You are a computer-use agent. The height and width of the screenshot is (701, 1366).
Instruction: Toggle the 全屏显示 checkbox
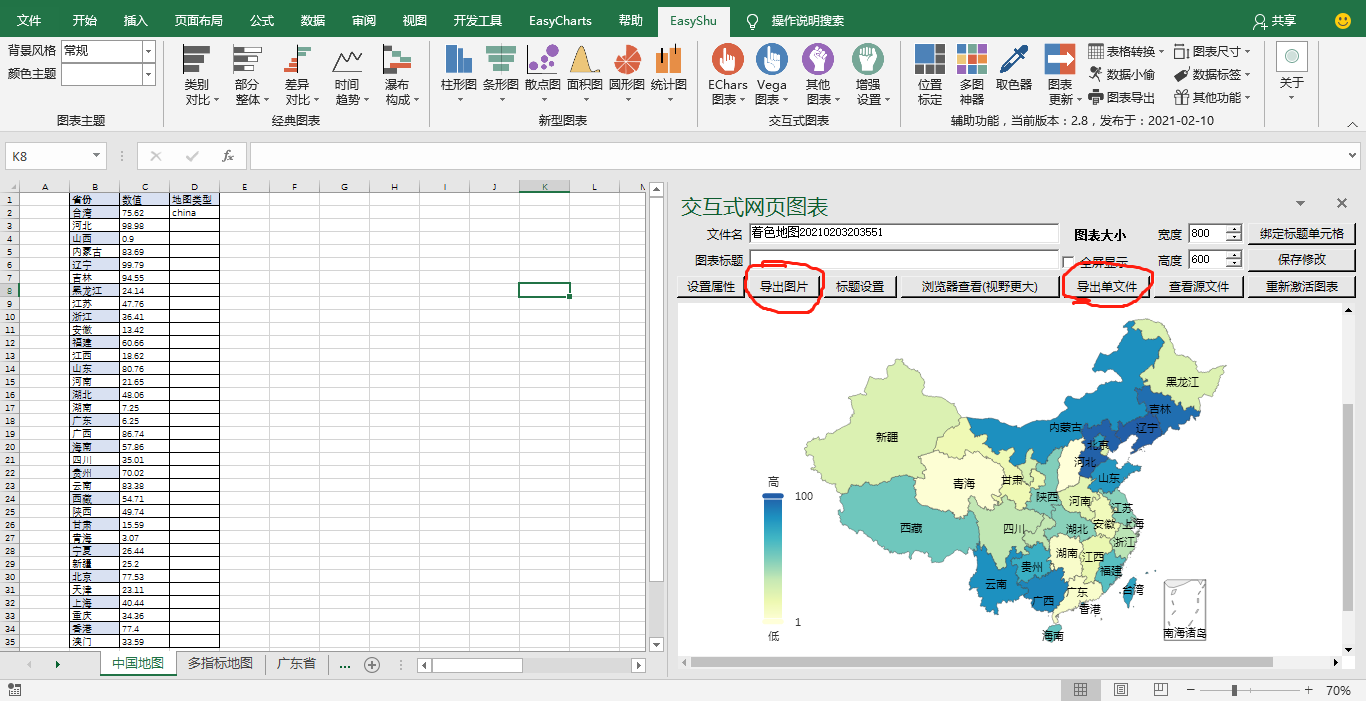click(x=1068, y=263)
